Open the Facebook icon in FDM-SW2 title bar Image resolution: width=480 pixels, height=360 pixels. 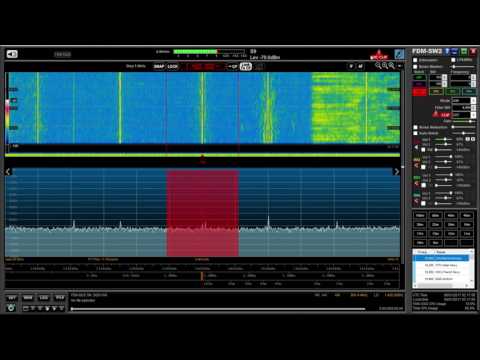(x=448, y=51)
